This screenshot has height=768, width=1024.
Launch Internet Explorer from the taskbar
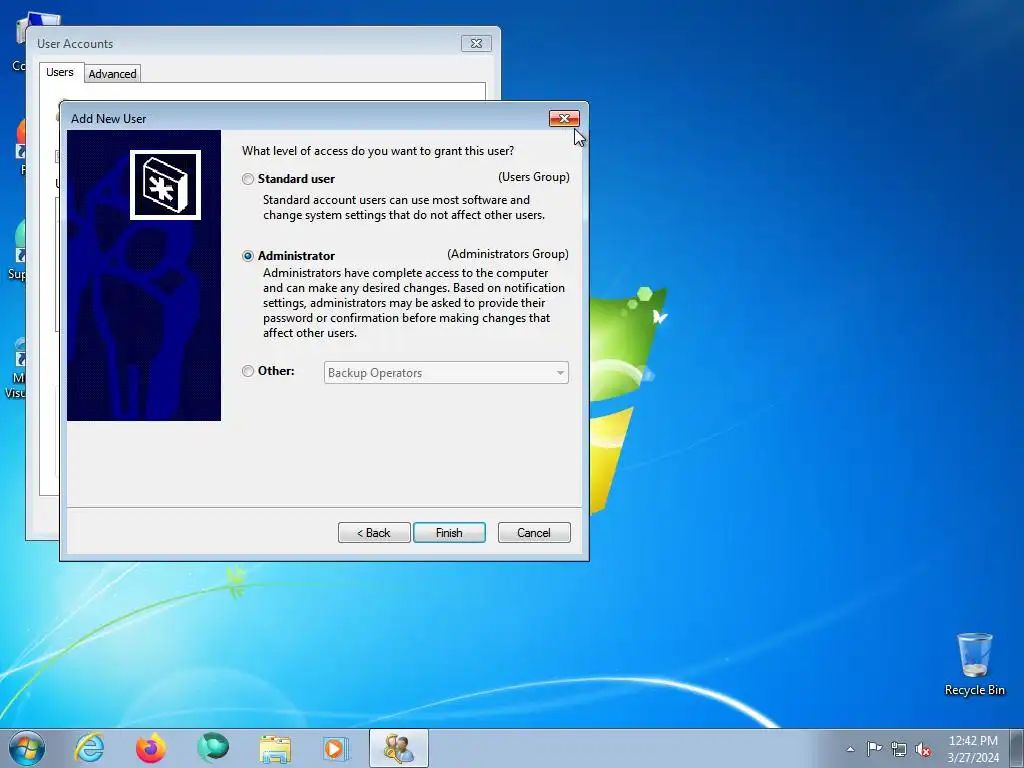click(89, 748)
